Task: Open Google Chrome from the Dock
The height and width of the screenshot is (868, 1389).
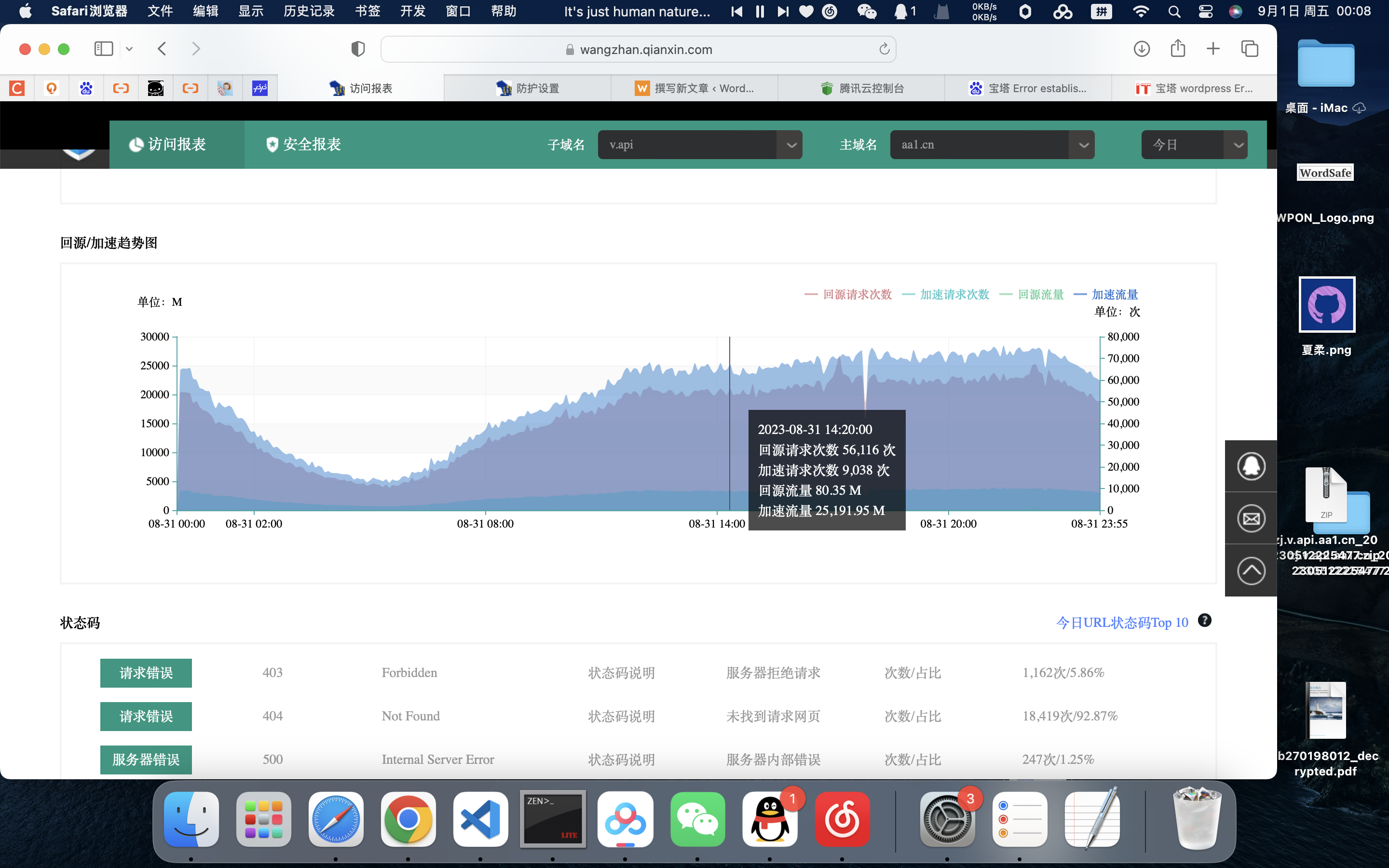Action: tap(408, 819)
